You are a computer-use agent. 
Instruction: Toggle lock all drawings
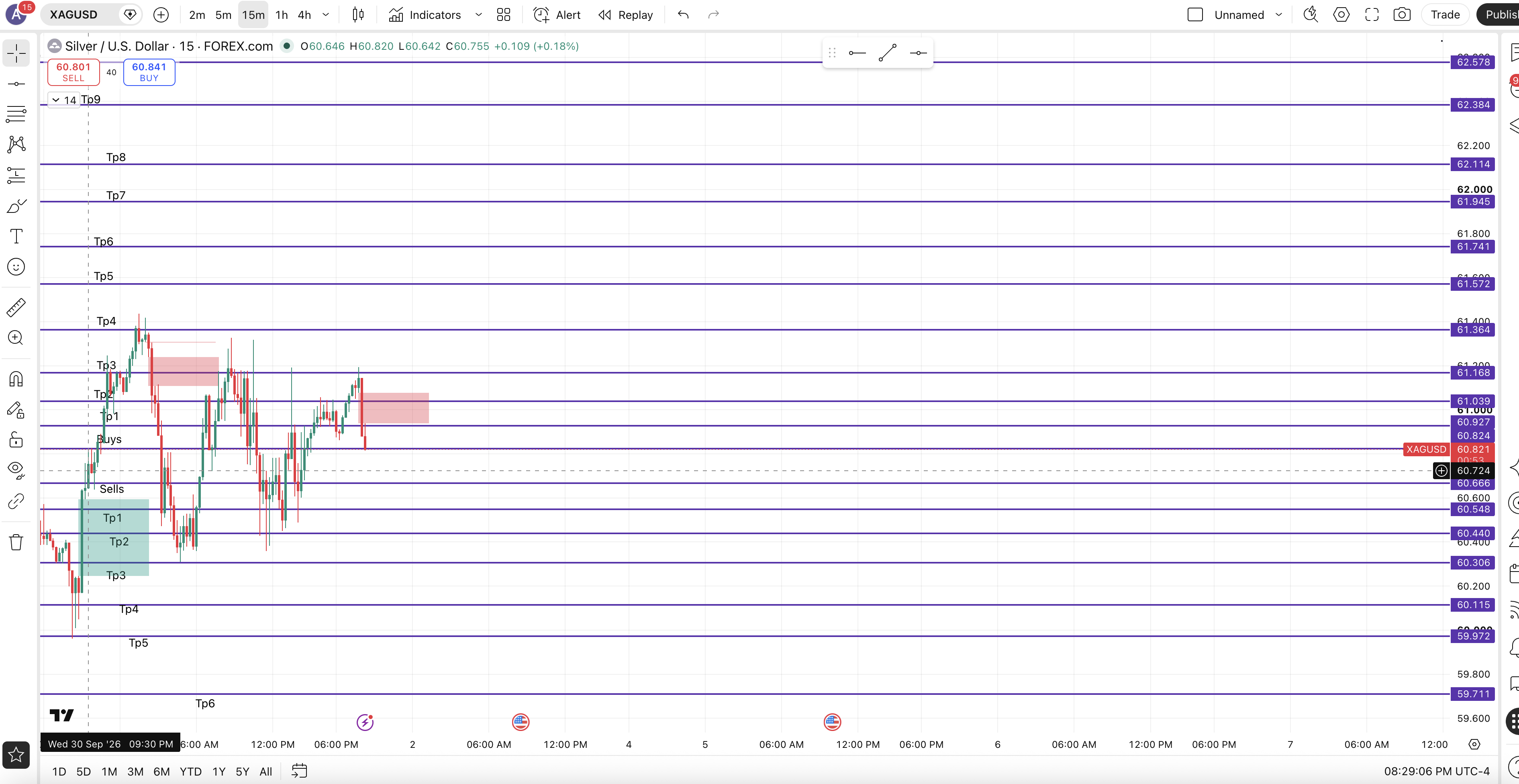coord(16,440)
